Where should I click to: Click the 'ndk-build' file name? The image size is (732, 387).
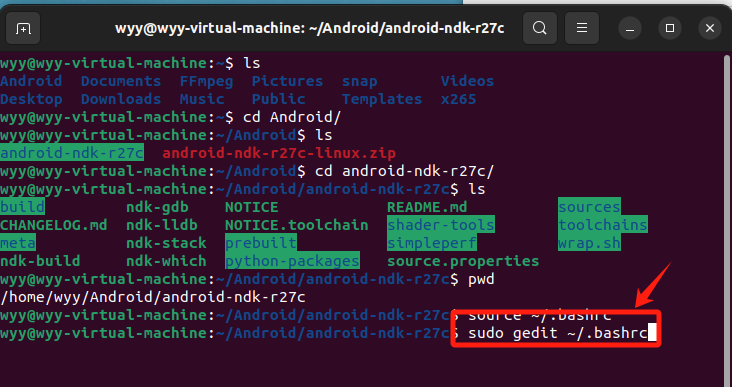40,261
